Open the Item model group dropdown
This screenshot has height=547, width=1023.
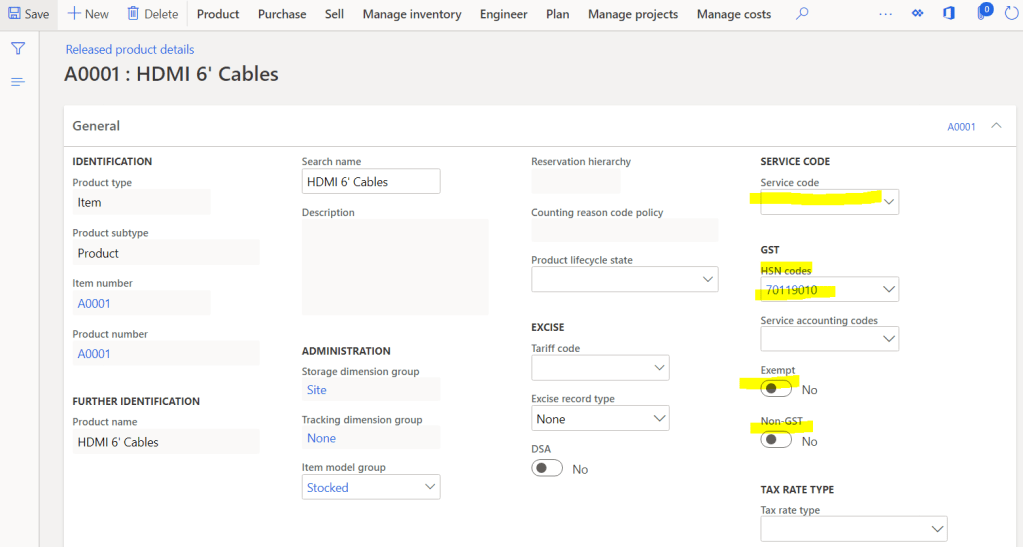430,487
